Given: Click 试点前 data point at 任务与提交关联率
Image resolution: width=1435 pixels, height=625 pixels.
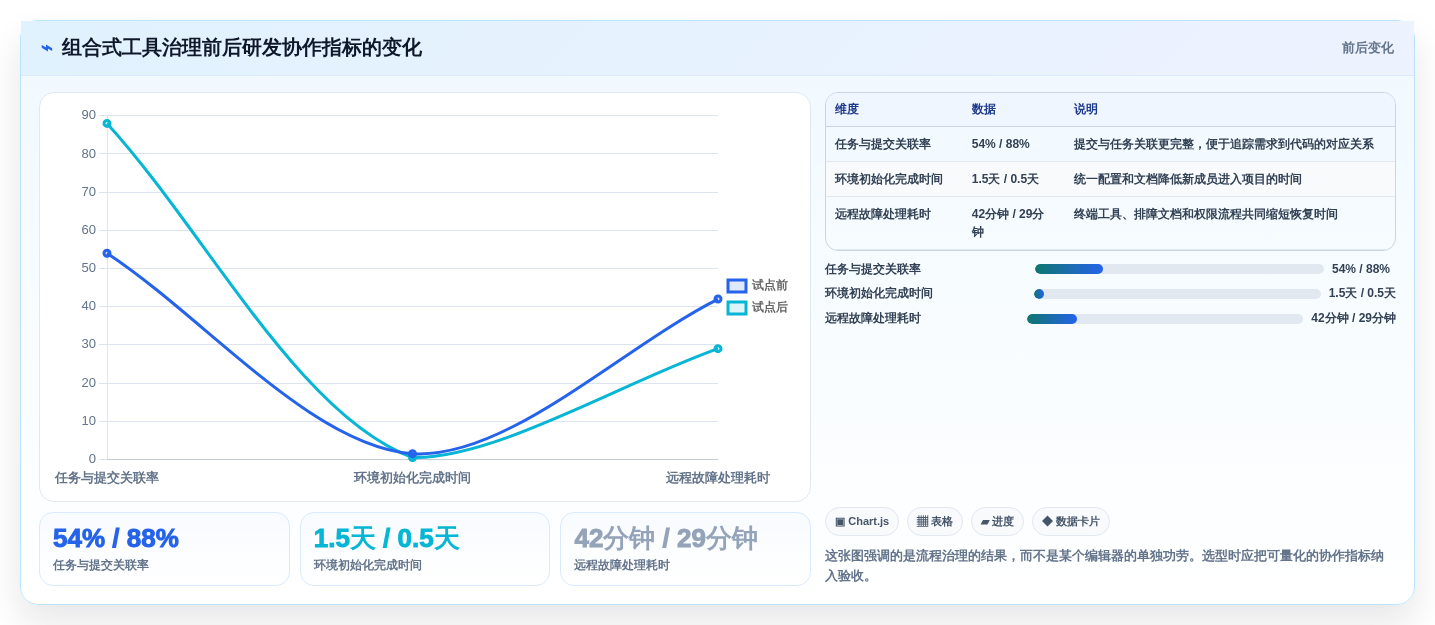Looking at the screenshot, I should point(107,253).
